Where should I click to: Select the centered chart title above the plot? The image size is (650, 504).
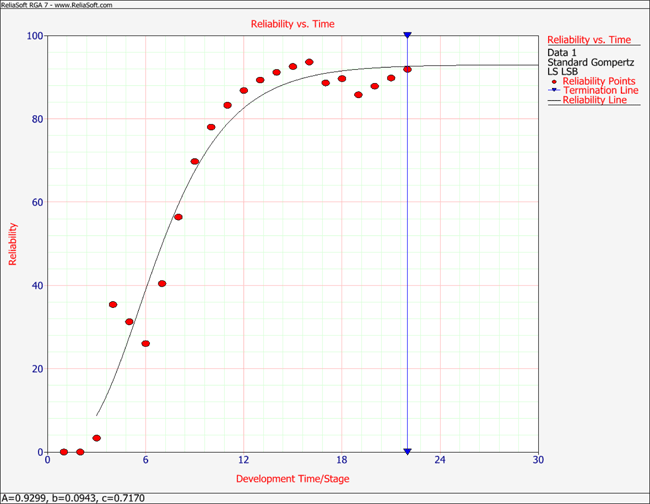(290, 22)
